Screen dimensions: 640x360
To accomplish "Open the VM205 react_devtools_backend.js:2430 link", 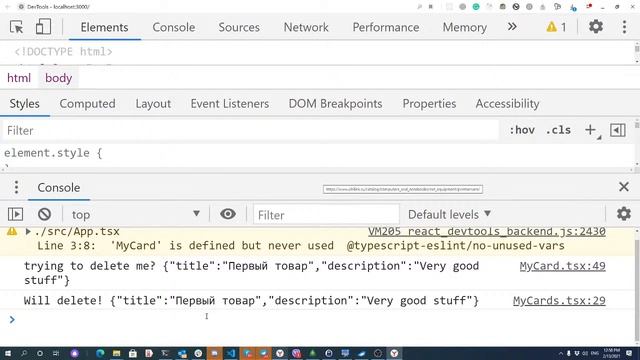I will (487, 231).
